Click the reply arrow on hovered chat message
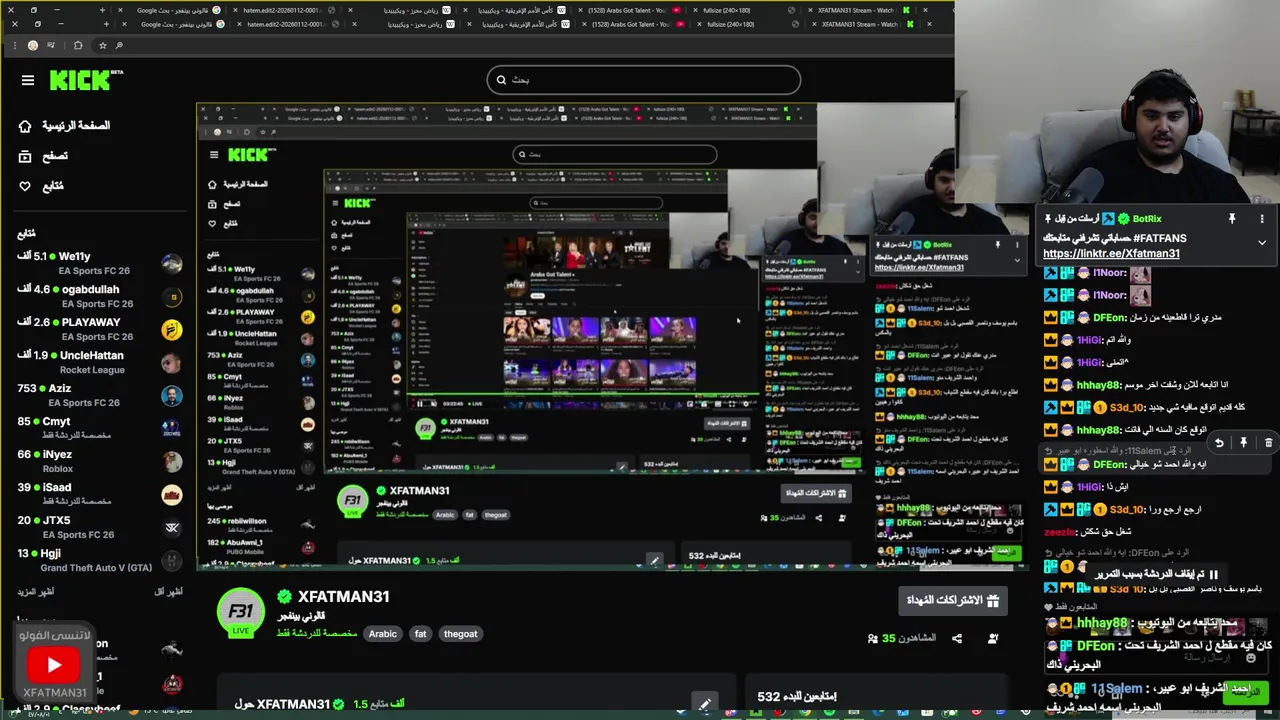 1219,442
